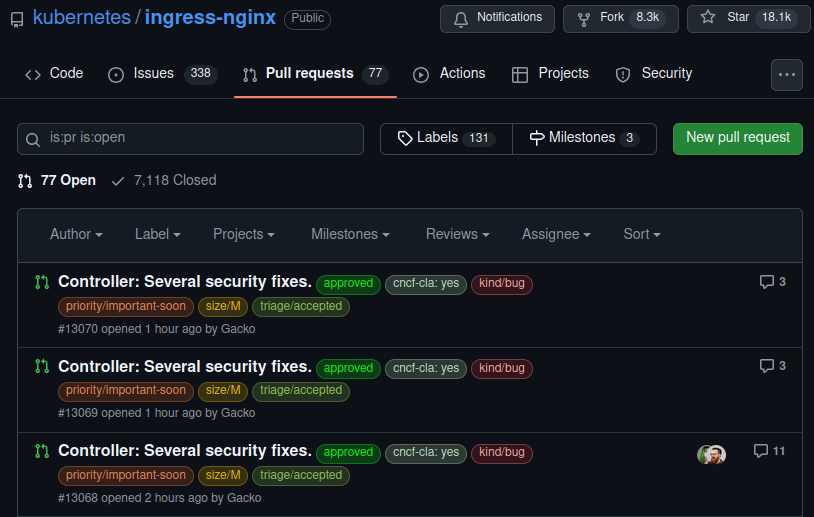Image resolution: width=814 pixels, height=517 pixels.
Task: Click the open pull request icon for #13069
Action: pos(41,367)
